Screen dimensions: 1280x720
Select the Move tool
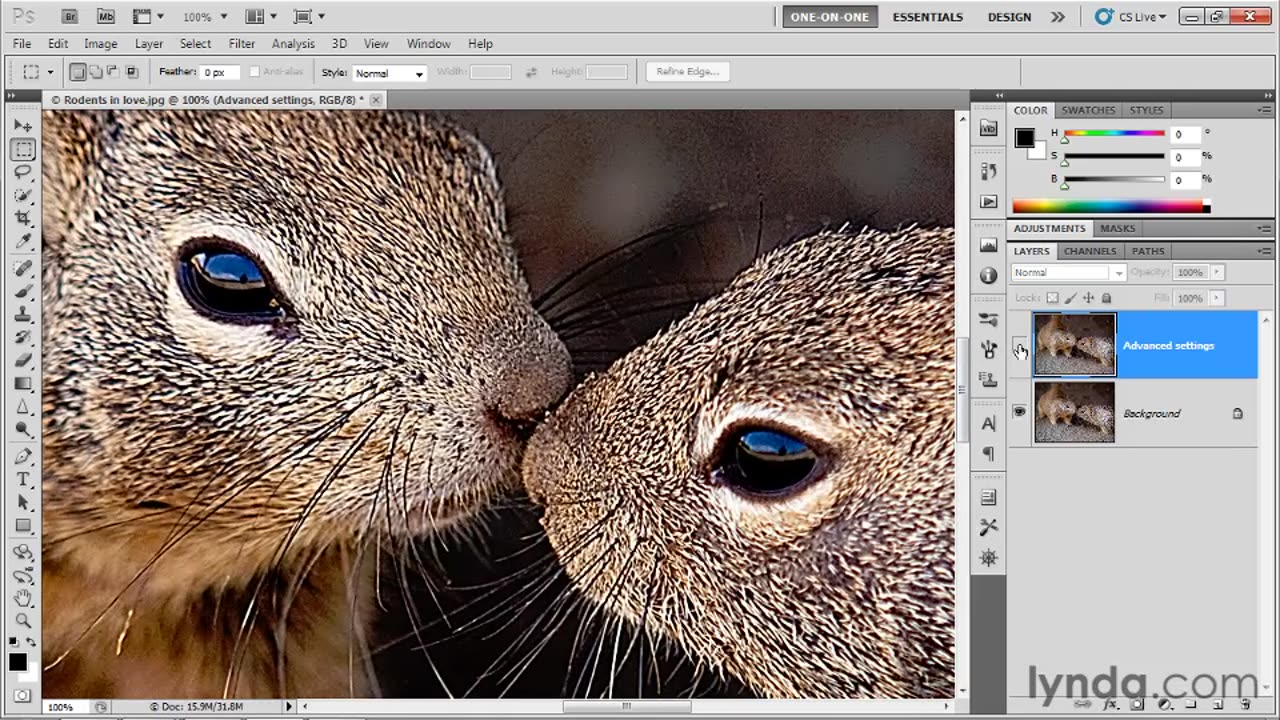(23, 126)
